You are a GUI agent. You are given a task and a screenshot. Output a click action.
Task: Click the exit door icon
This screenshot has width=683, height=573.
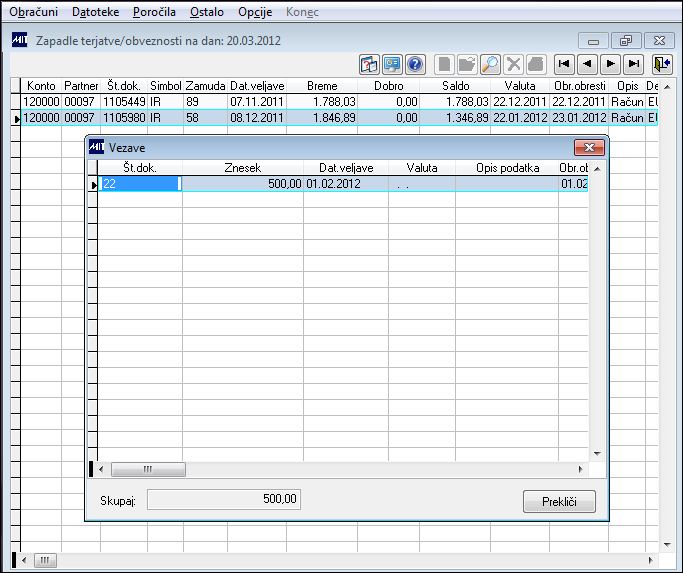click(x=662, y=64)
